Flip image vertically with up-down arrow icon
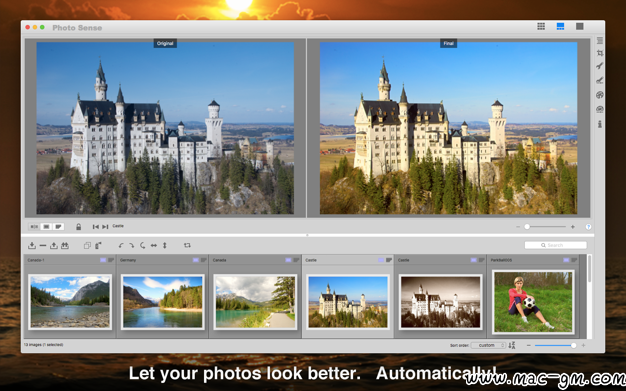This screenshot has height=391, width=626. pos(164,245)
